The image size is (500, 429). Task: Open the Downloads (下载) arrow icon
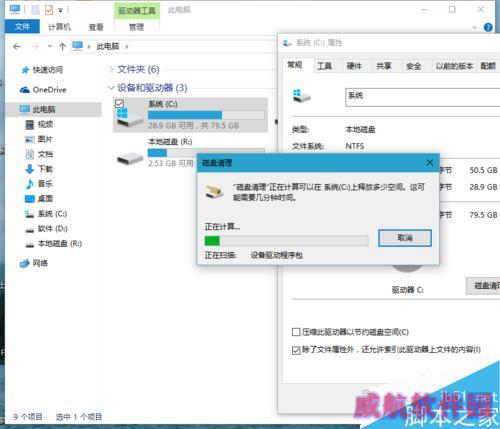[30, 169]
